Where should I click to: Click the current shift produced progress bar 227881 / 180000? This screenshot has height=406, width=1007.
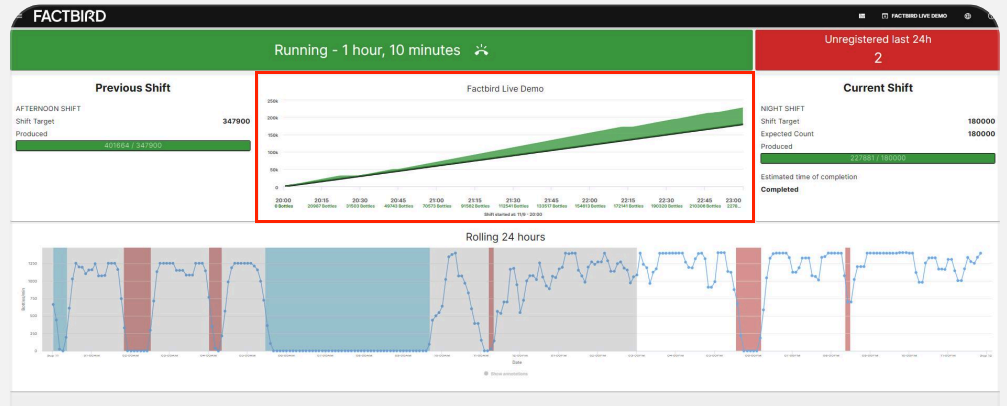[878, 158]
